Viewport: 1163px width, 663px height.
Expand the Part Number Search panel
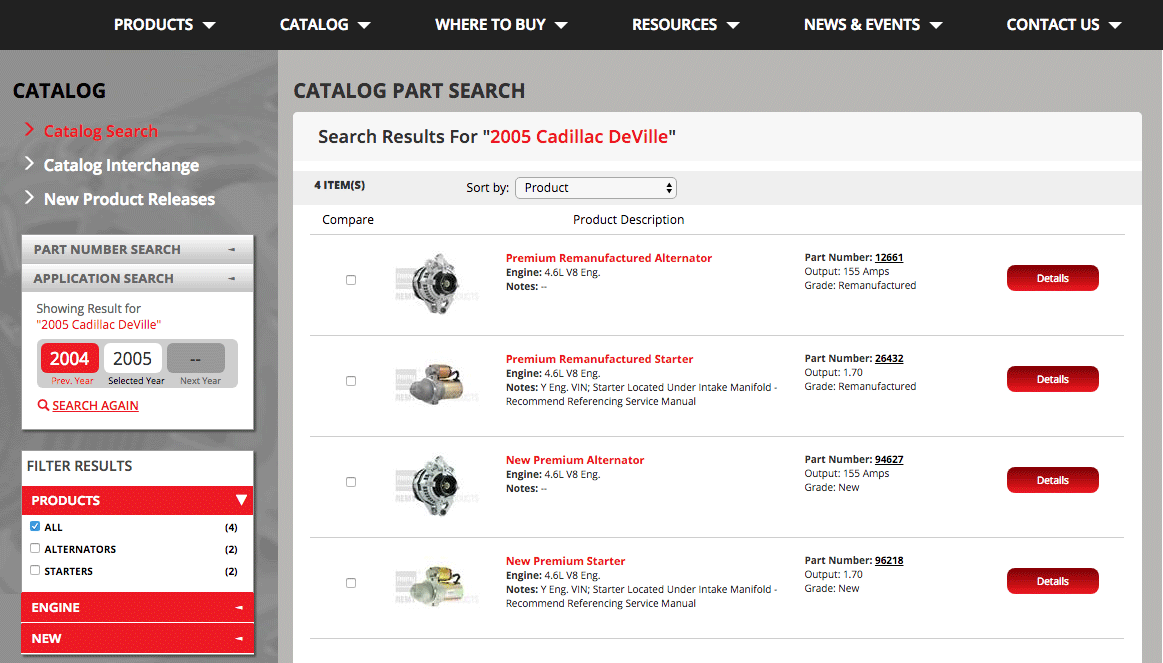pyautogui.click(x=137, y=249)
